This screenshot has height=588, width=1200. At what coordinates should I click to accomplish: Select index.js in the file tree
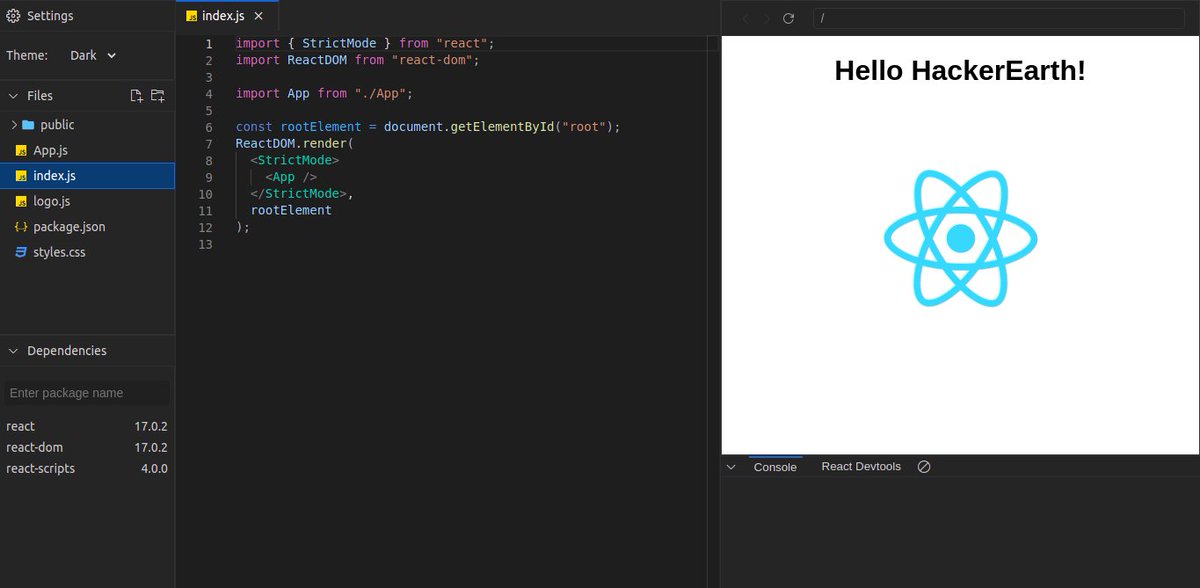click(x=87, y=176)
